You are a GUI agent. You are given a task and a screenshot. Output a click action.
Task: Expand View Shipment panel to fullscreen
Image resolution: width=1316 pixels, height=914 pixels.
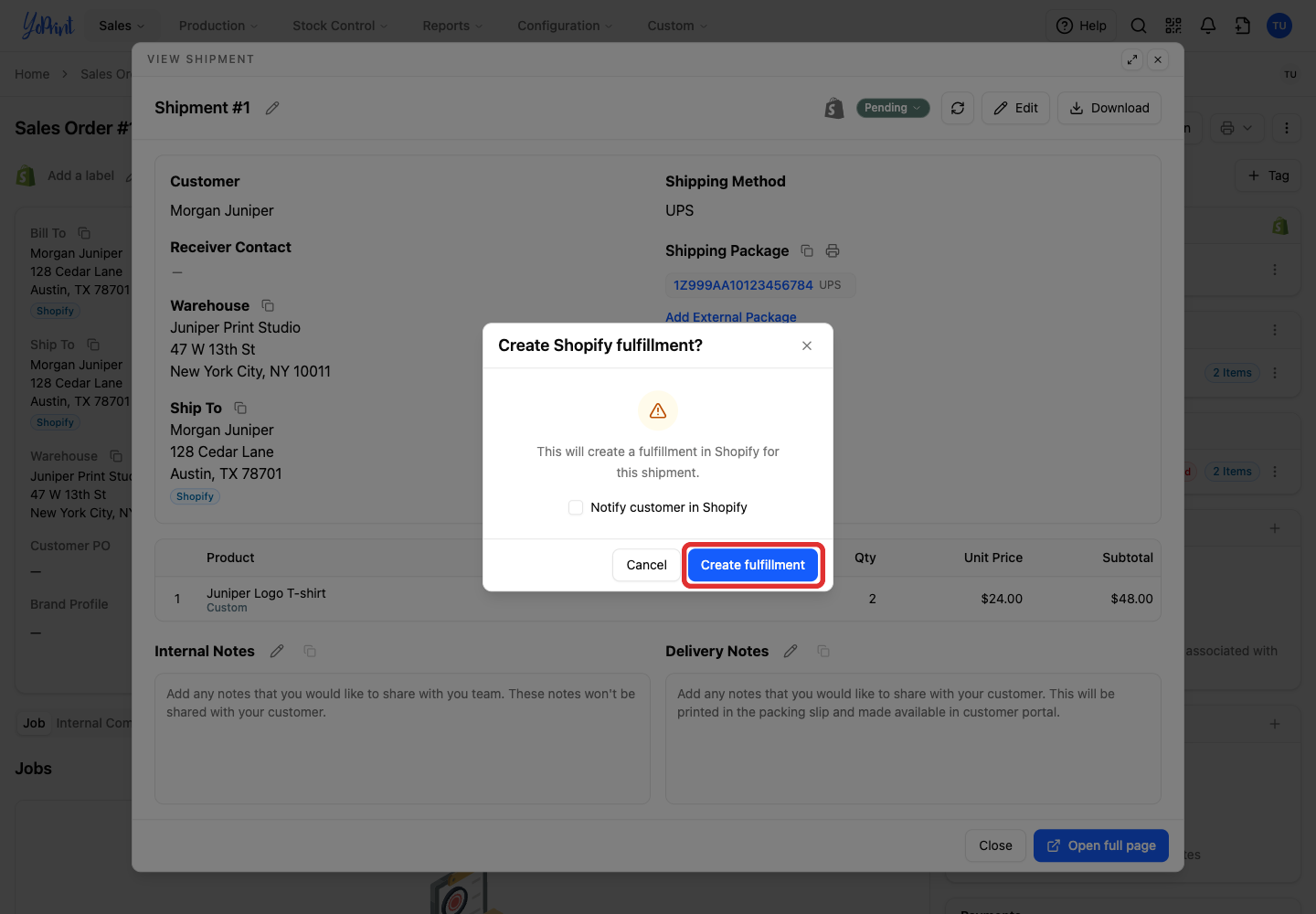click(1132, 59)
